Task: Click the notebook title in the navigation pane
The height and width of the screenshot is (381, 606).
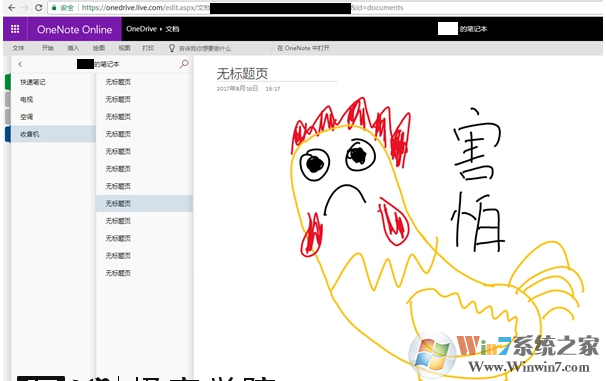Action: click(98, 64)
